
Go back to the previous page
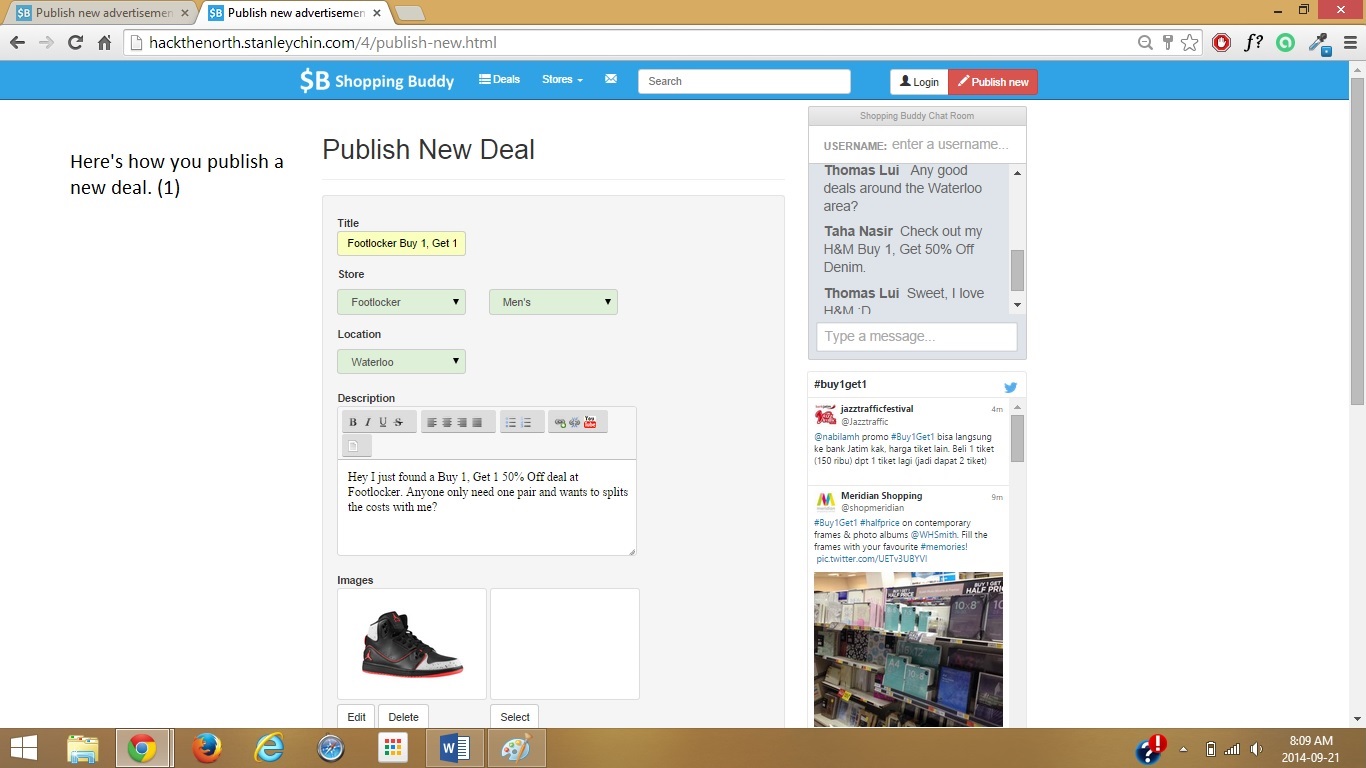pyautogui.click(x=17, y=42)
